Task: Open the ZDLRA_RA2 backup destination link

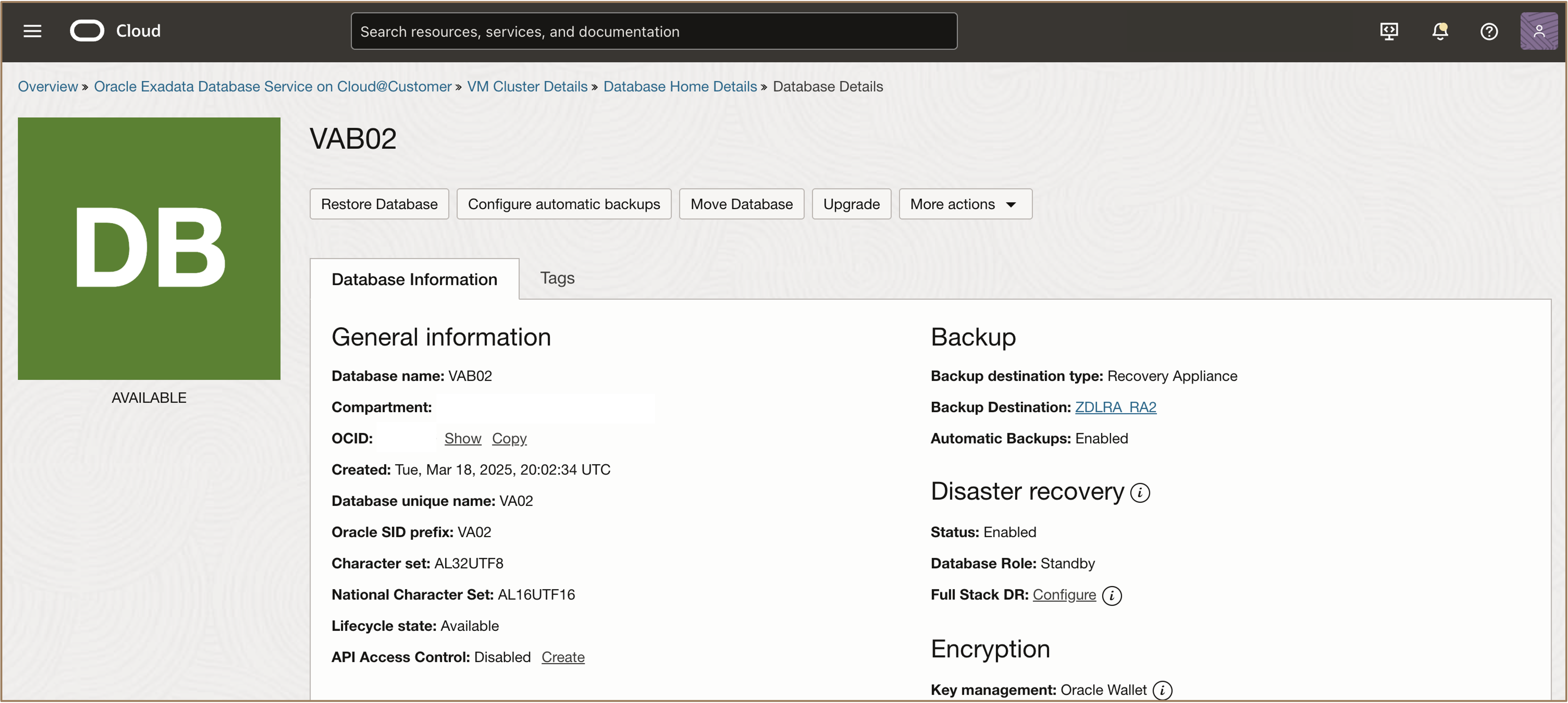Action: [1115, 407]
